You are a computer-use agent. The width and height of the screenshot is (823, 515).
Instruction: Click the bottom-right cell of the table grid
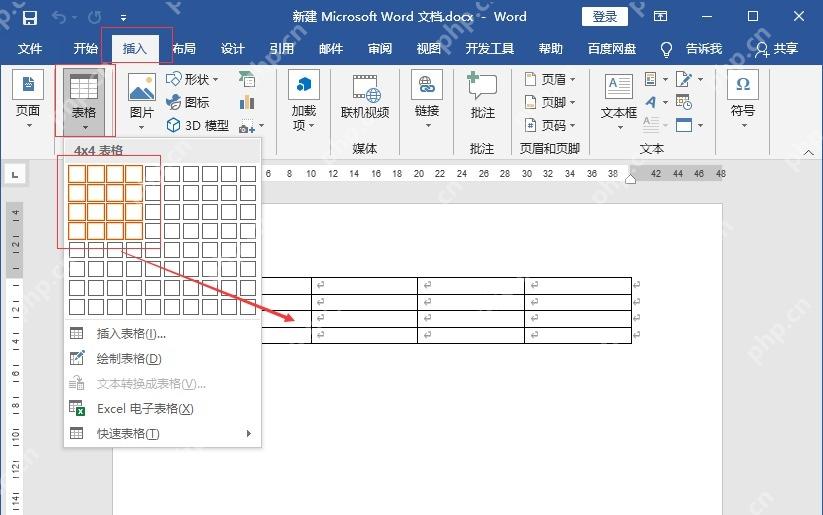pyautogui.click(x=248, y=307)
